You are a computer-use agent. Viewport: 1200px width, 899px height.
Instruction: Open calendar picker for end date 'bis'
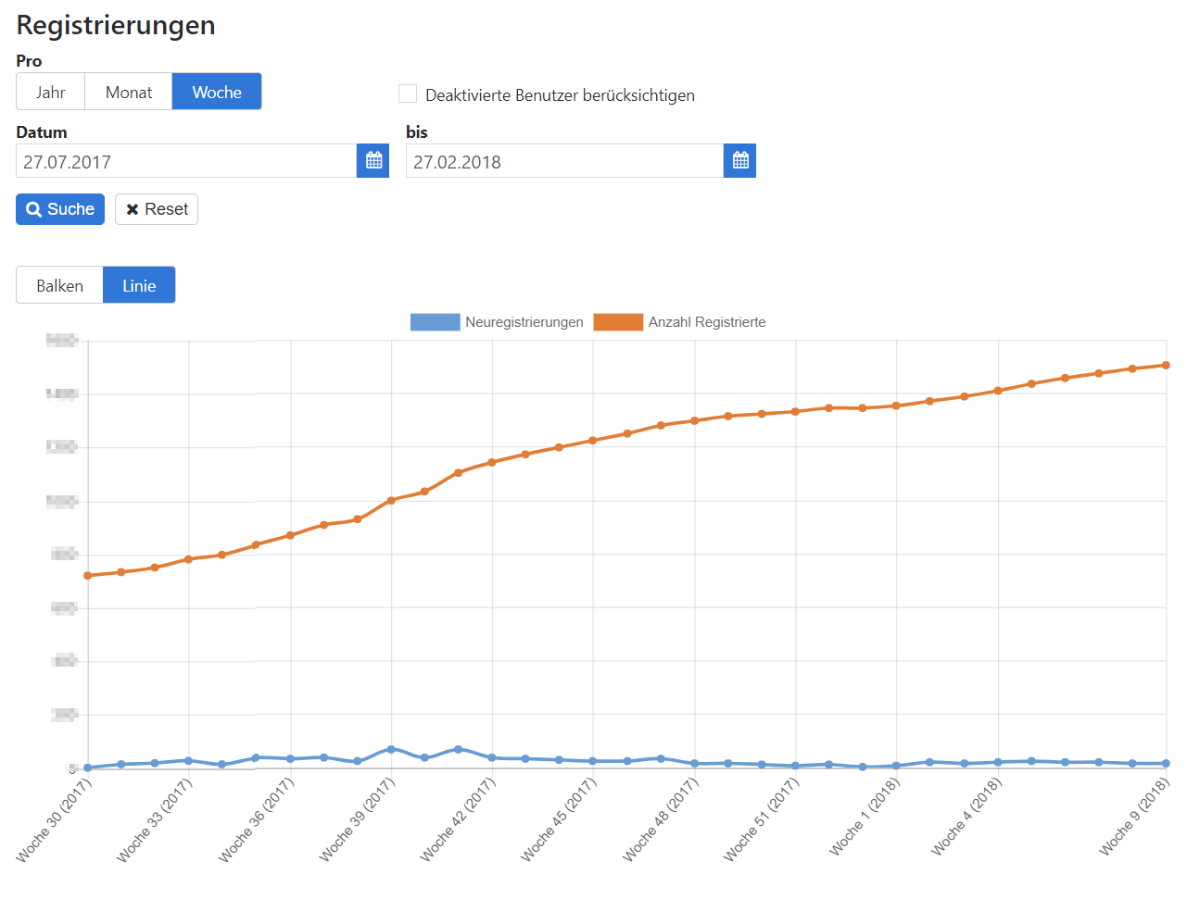[x=740, y=161]
